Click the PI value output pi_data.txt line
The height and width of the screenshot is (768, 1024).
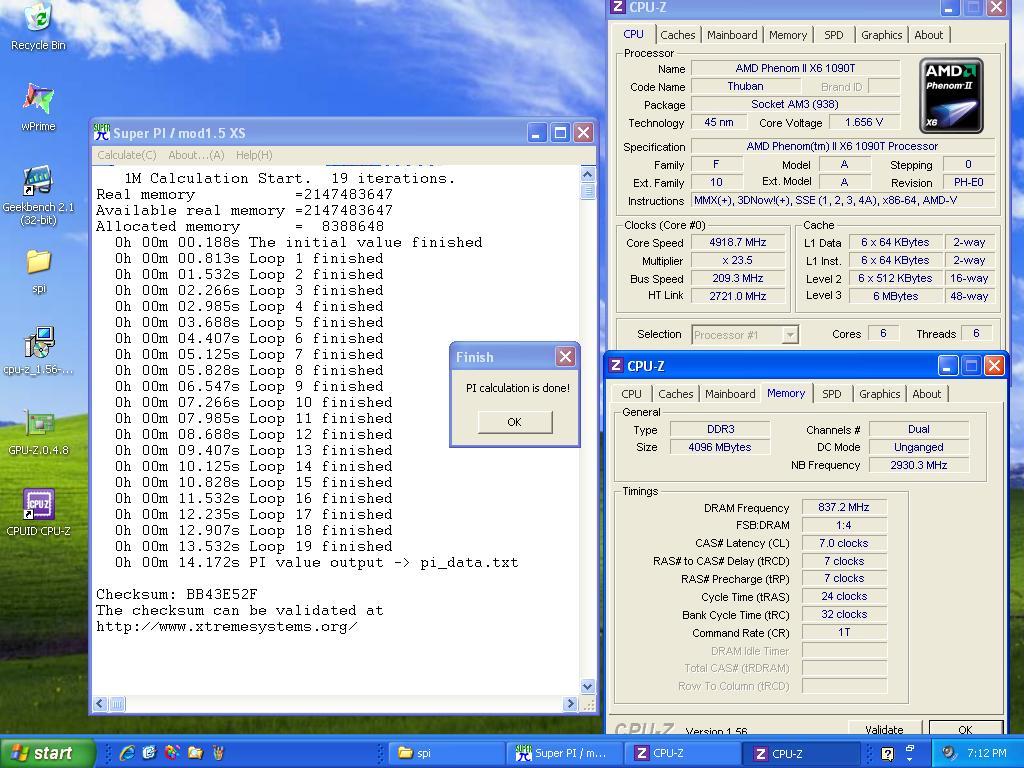pyautogui.click(x=316, y=562)
